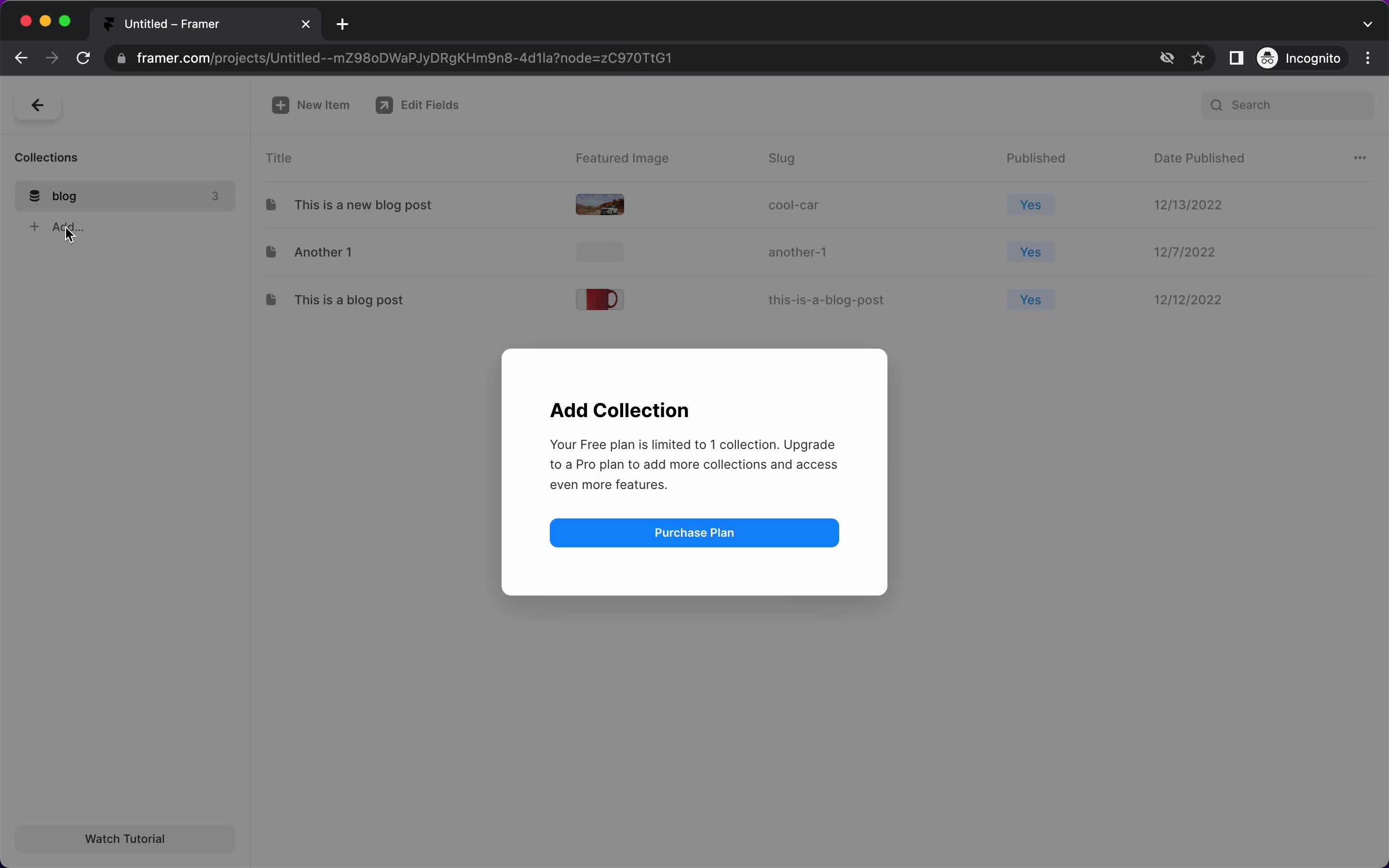Click the New Item plus icon
The width and height of the screenshot is (1389, 868).
(281, 105)
